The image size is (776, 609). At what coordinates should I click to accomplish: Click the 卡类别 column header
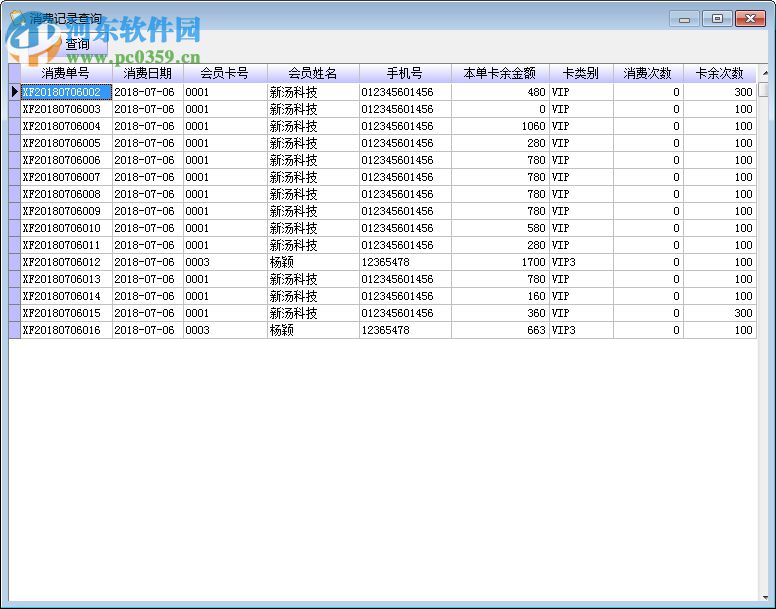coord(581,73)
